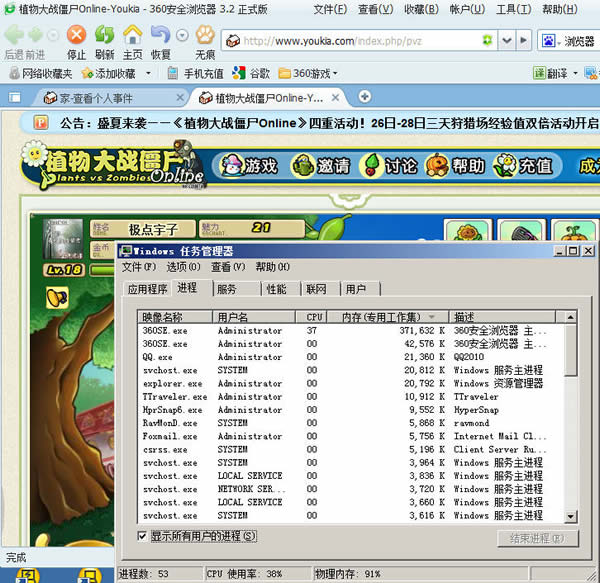Sort processes by 用户名 column header
Image resolution: width=600 pixels, height=583 pixels.
tap(254, 317)
